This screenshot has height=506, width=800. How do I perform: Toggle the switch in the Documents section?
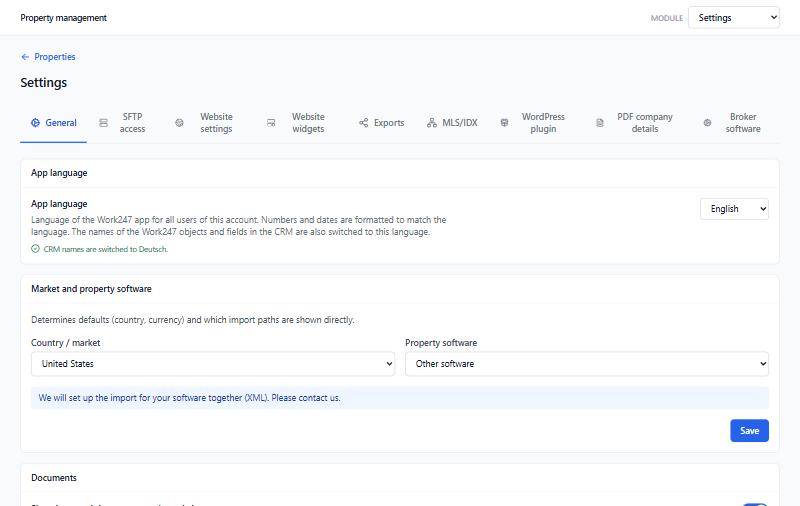tap(754, 504)
